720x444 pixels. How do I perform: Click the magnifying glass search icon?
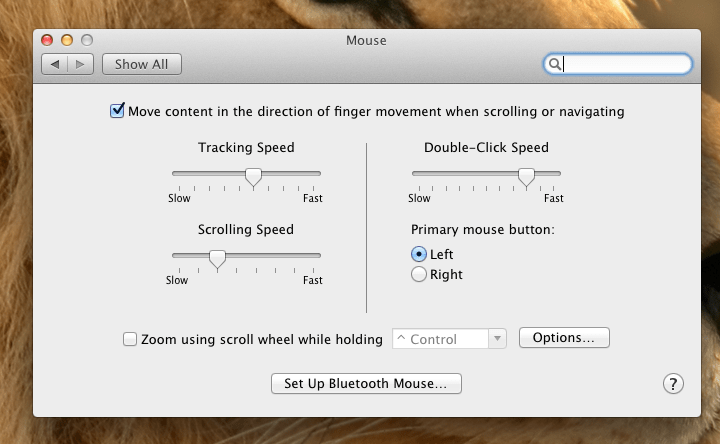point(553,64)
